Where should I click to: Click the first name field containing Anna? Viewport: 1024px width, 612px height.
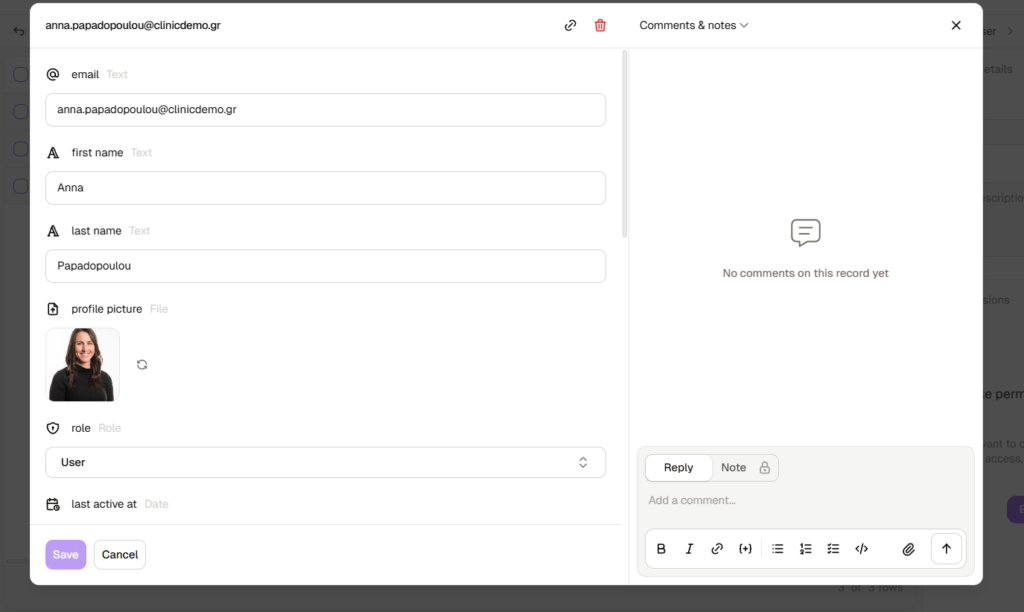(325, 188)
